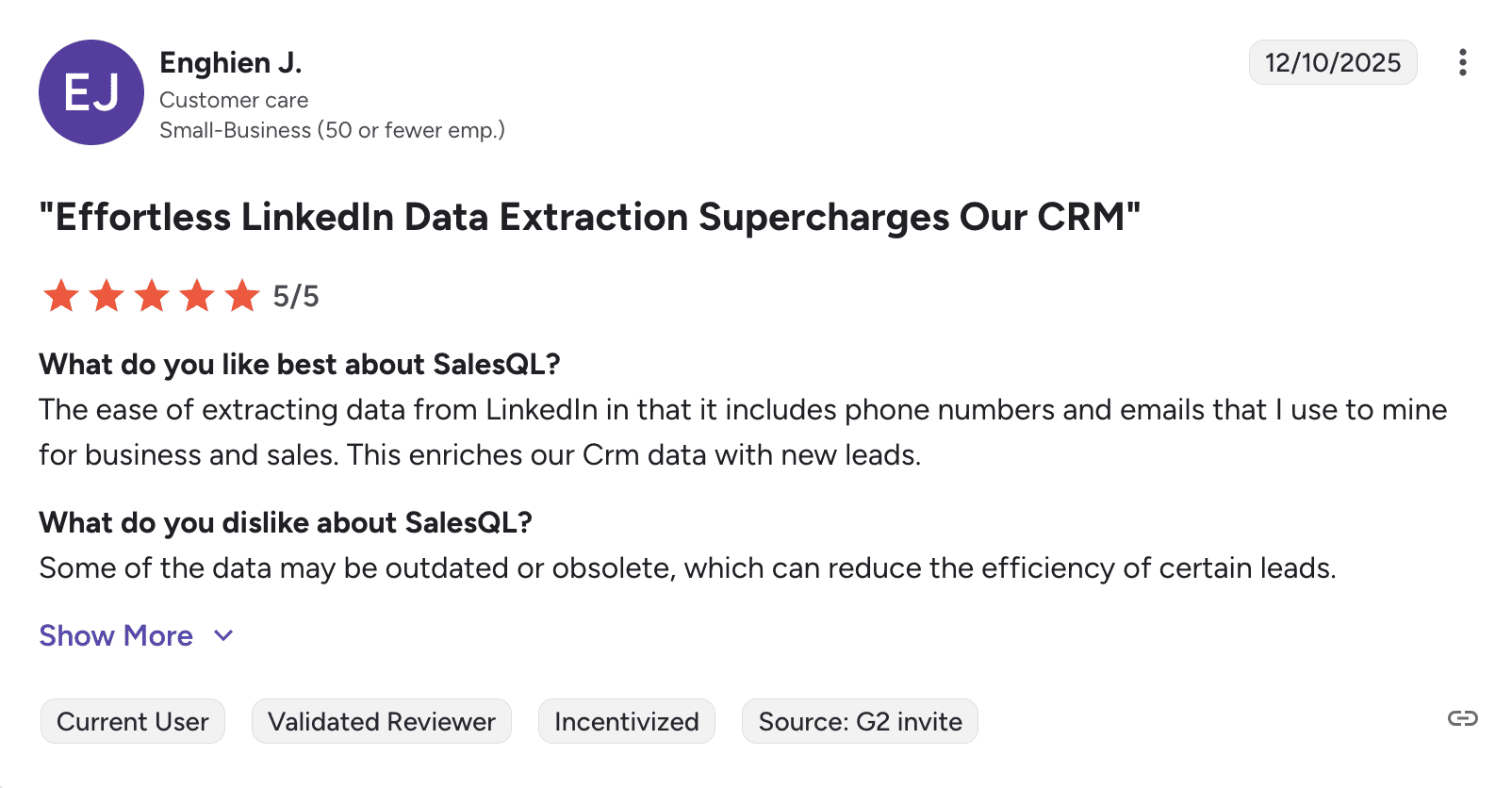Click the Incentivized badge
1512x788 pixels.
[627, 721]
